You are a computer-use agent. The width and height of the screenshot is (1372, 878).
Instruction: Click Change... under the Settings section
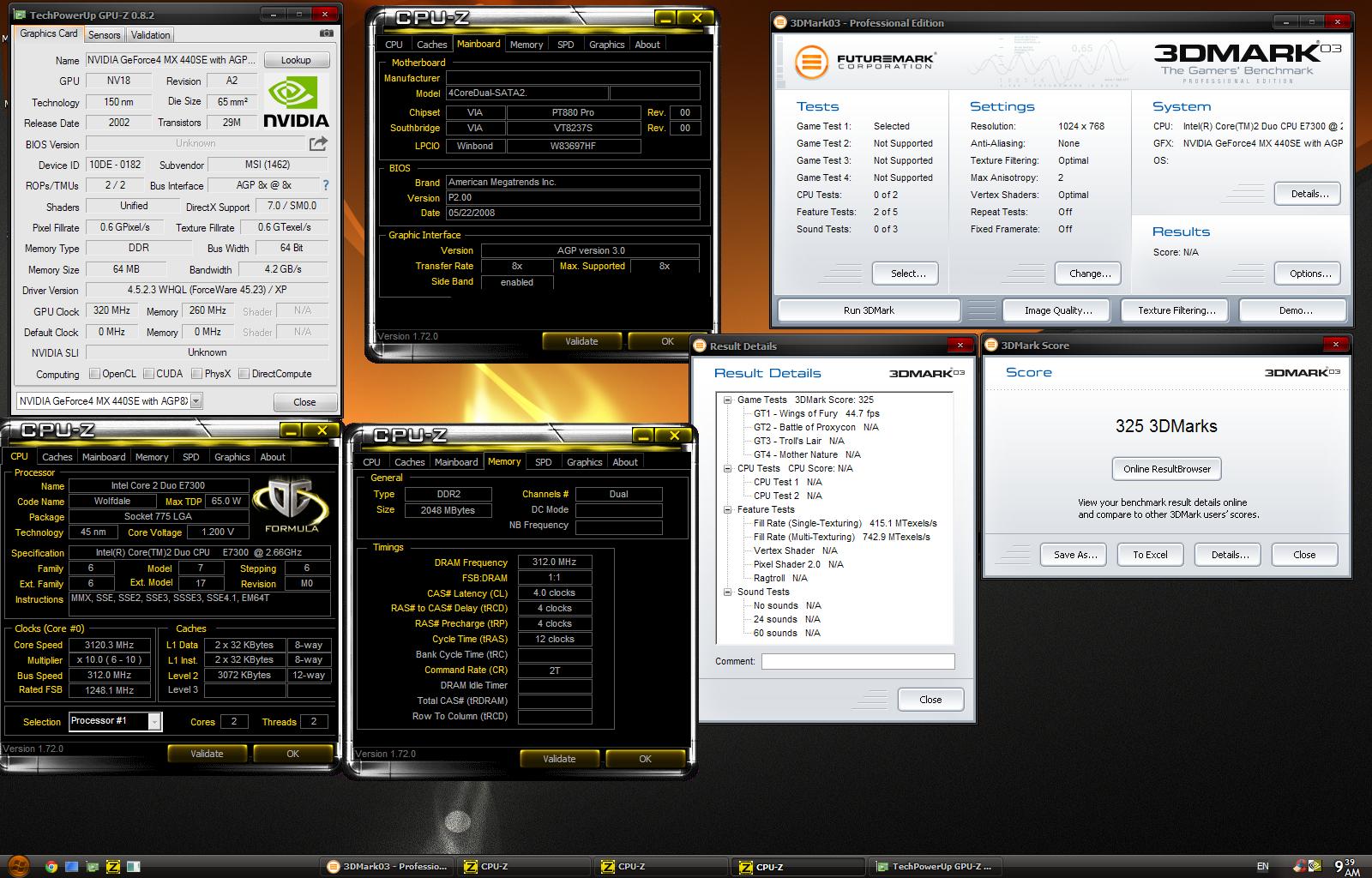[x=1090, y=274]
